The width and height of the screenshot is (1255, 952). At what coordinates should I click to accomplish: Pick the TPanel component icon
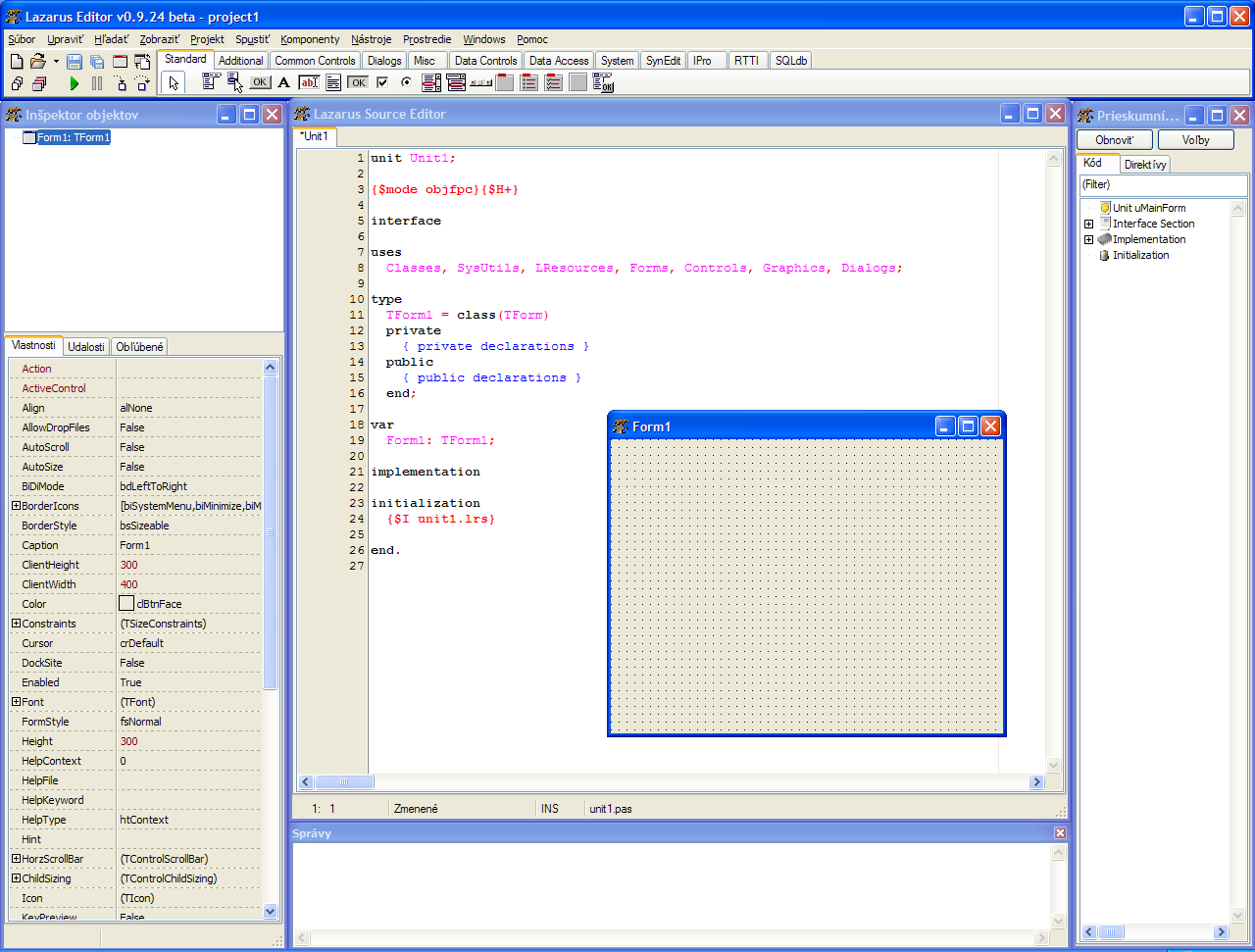[x=578, y=82]
